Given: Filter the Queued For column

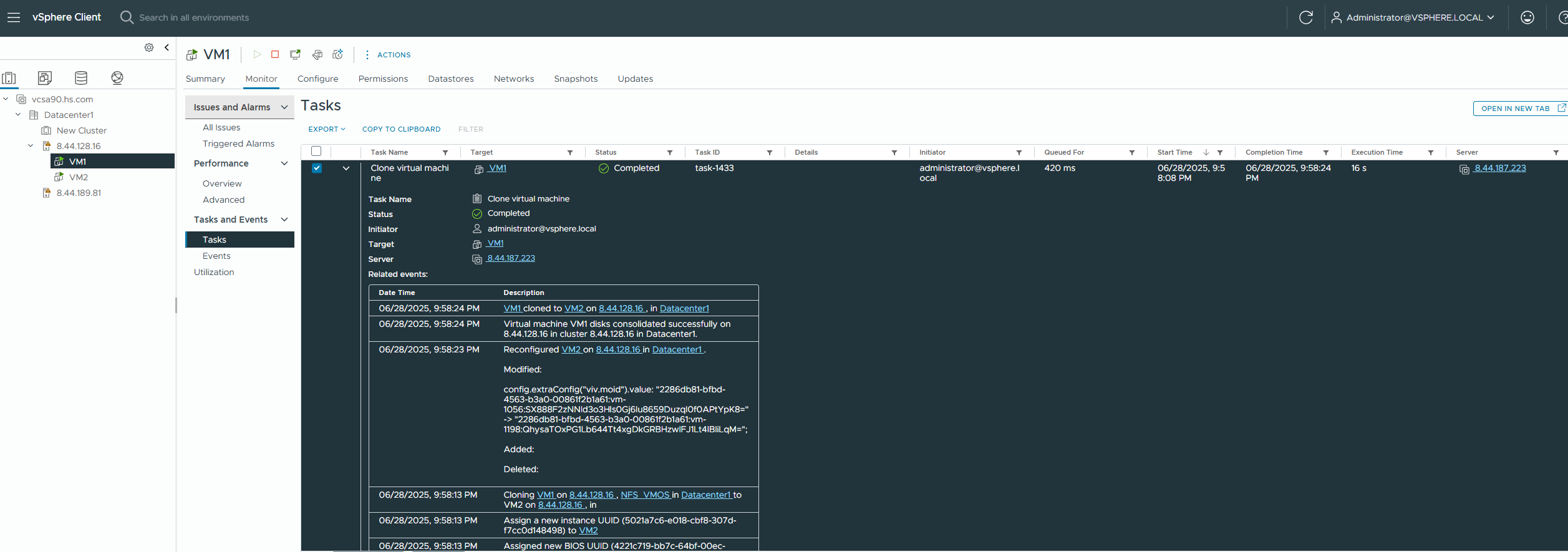Looking at the screenshot, I should click(x=1132, y=153).
